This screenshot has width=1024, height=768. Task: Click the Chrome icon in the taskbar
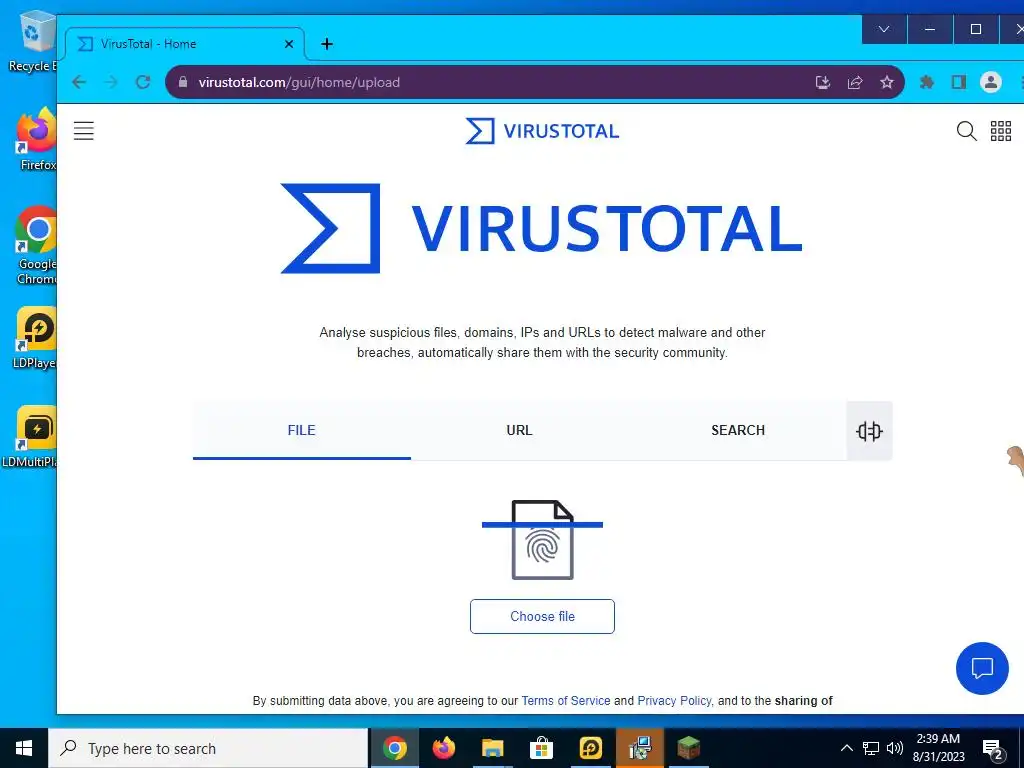pos(395,748)
